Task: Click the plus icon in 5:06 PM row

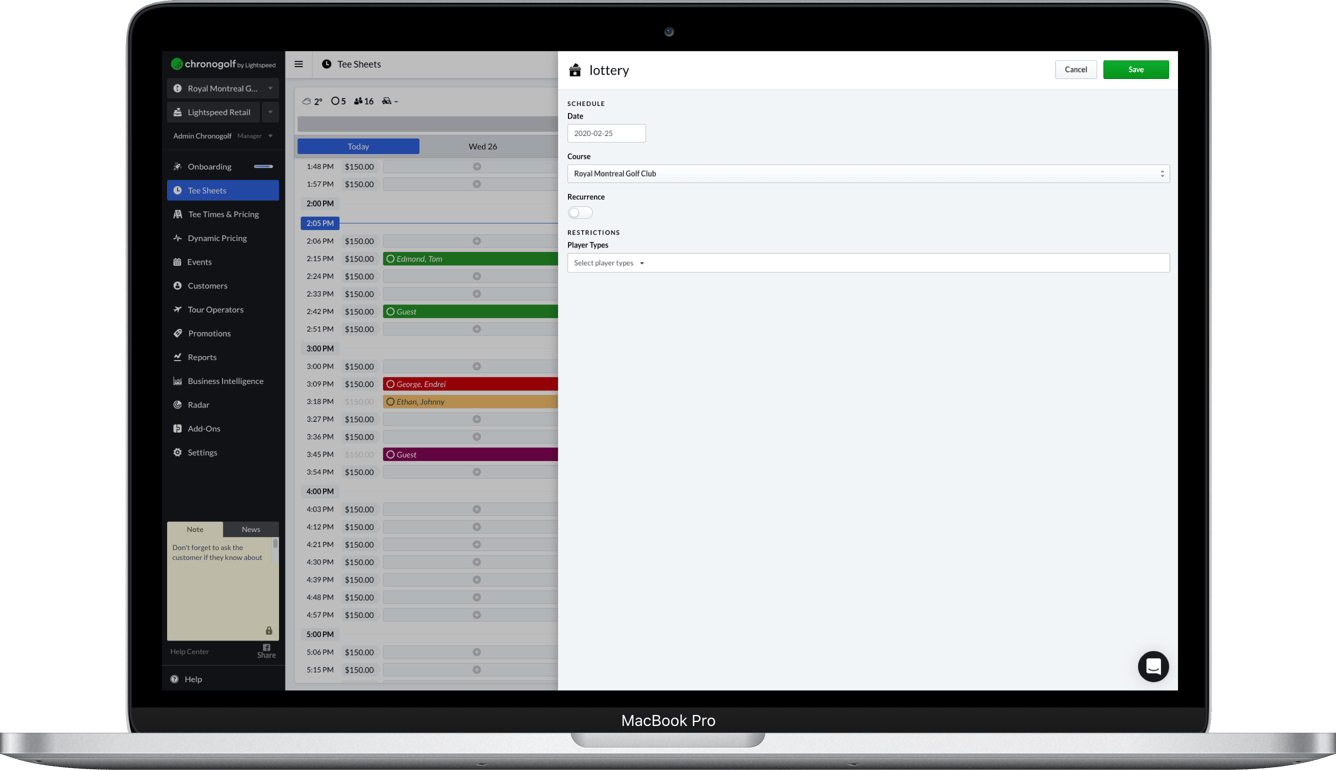Action: [477, 652]
